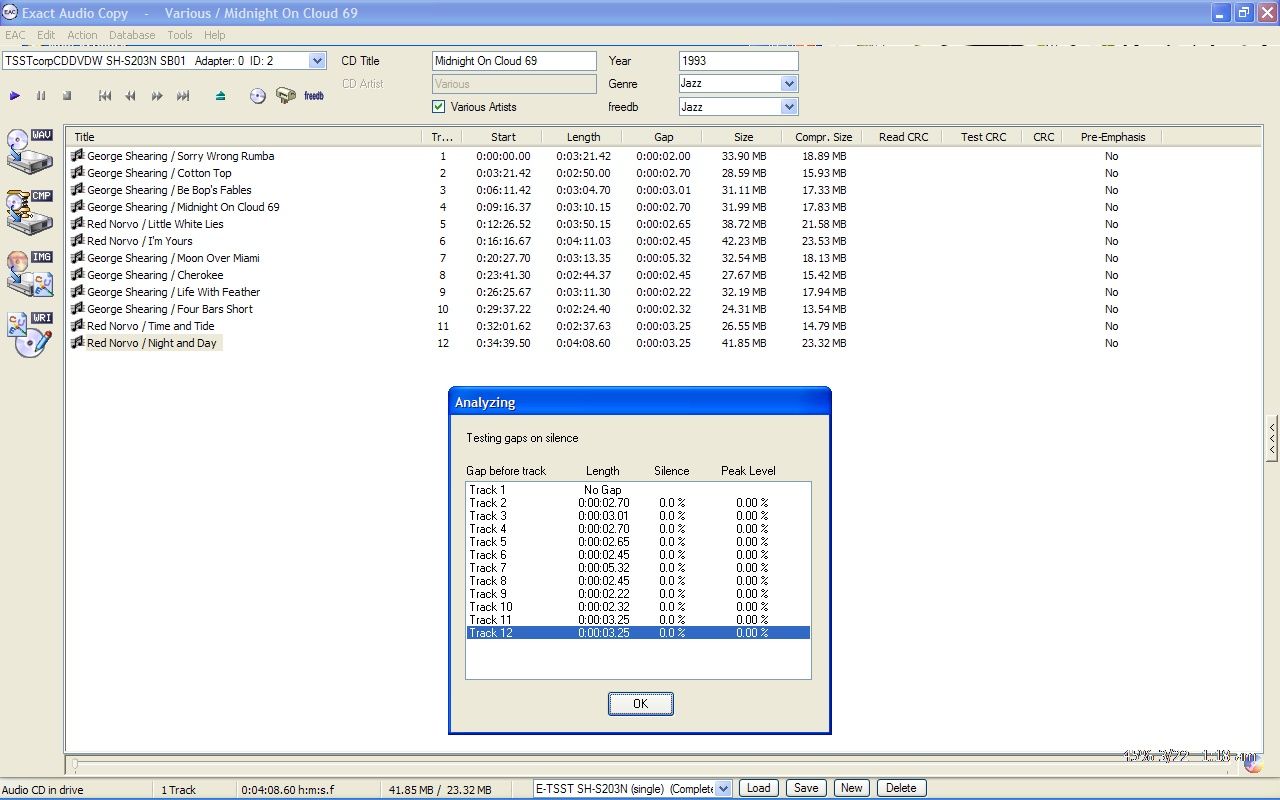Click note icon of Cherokee row

(77, 275)
